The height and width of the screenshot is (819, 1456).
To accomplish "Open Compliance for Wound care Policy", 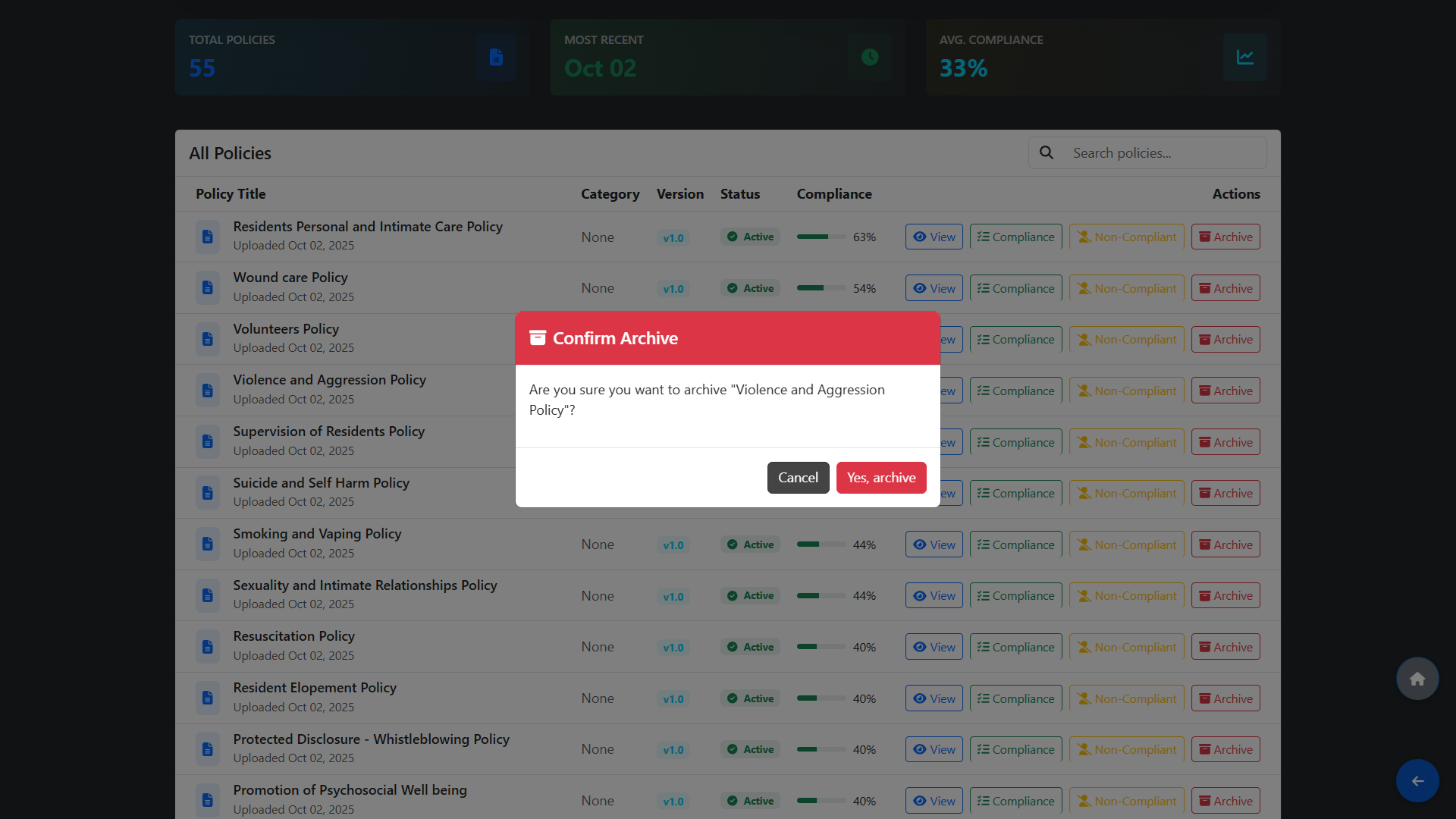I will (x=1016, y=288).
